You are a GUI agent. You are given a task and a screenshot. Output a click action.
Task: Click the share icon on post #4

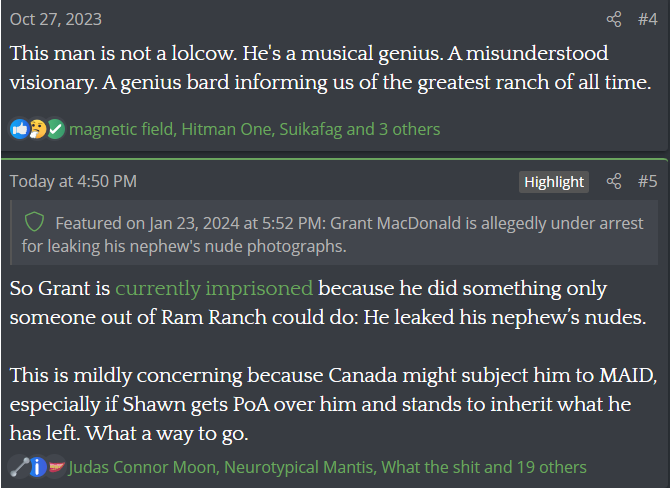click(x=614, y=19)
